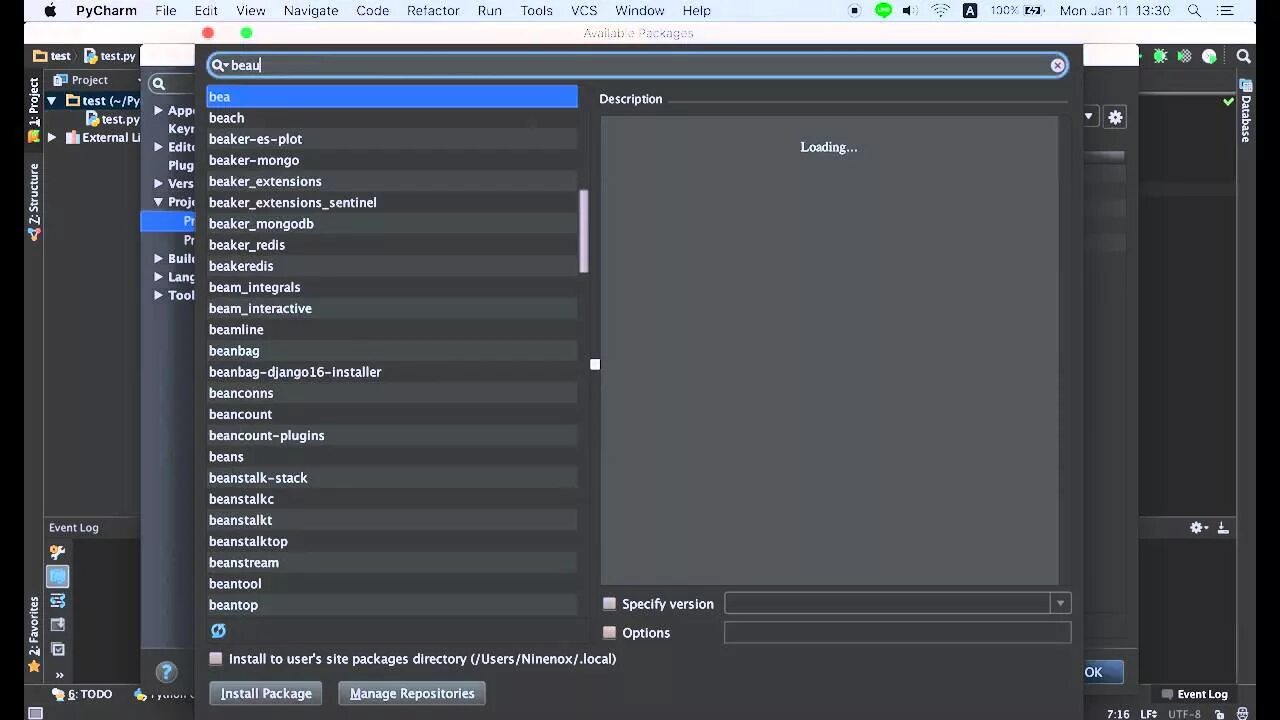
Task: Check Install to user's site packages directory
Action: (215, 659)
